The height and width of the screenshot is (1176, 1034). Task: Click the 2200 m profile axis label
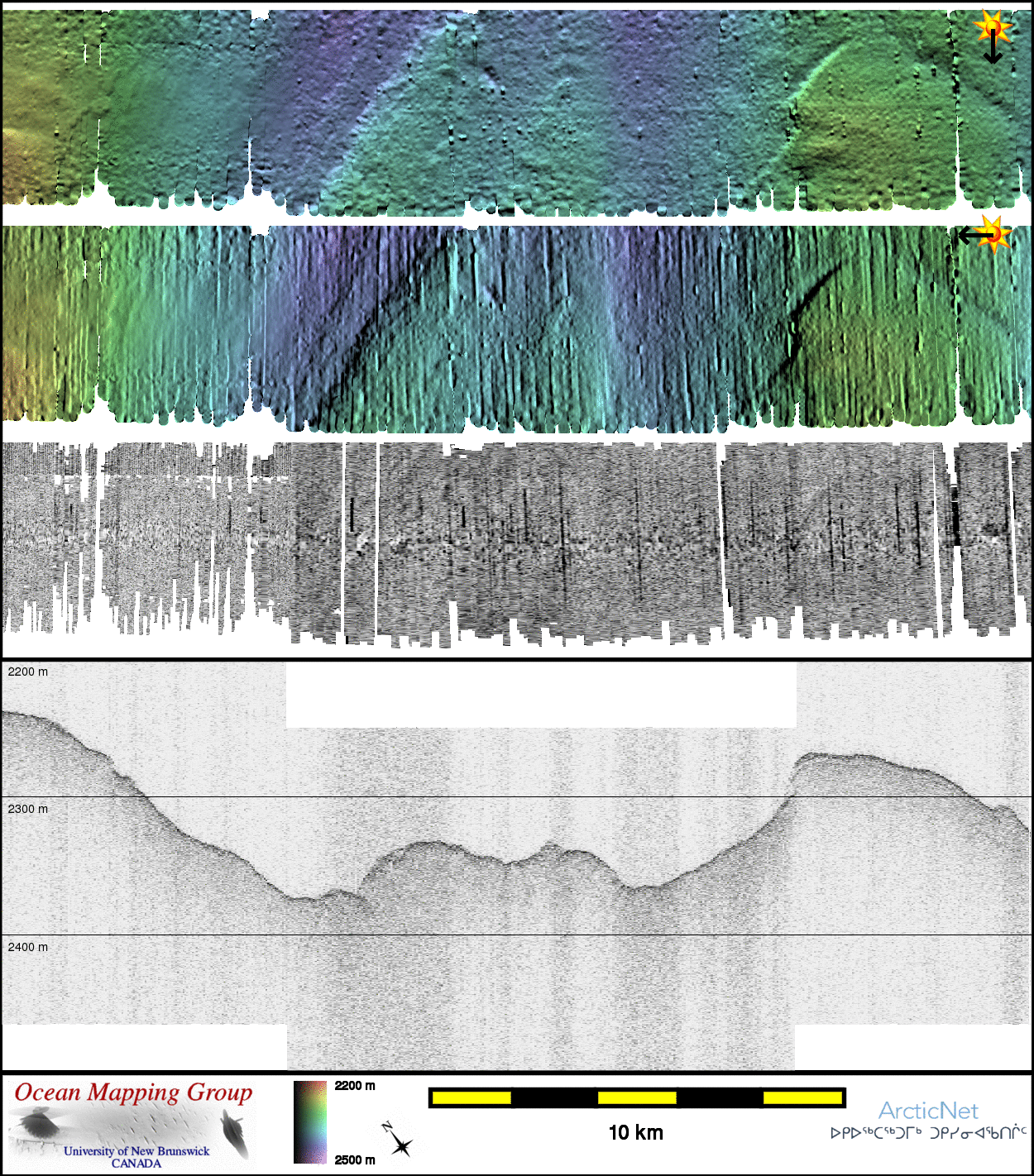(x=28, y=672)
